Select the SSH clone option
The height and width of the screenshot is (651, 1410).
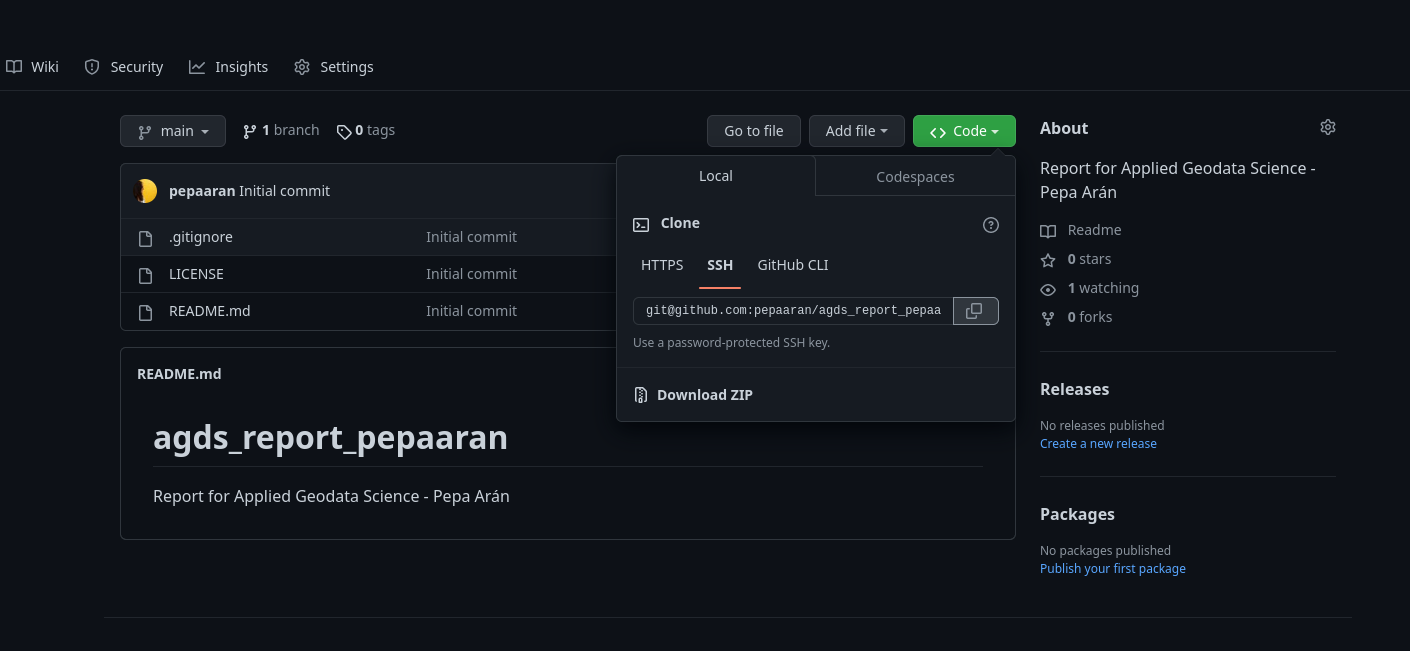[x=720, y=265]
